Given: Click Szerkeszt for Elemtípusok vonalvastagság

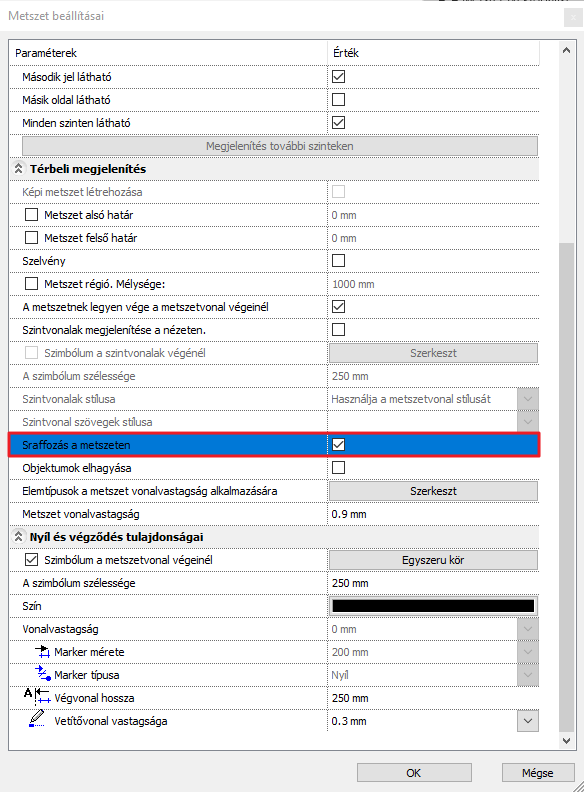Looking at the screenshot, I should (433, 491).
